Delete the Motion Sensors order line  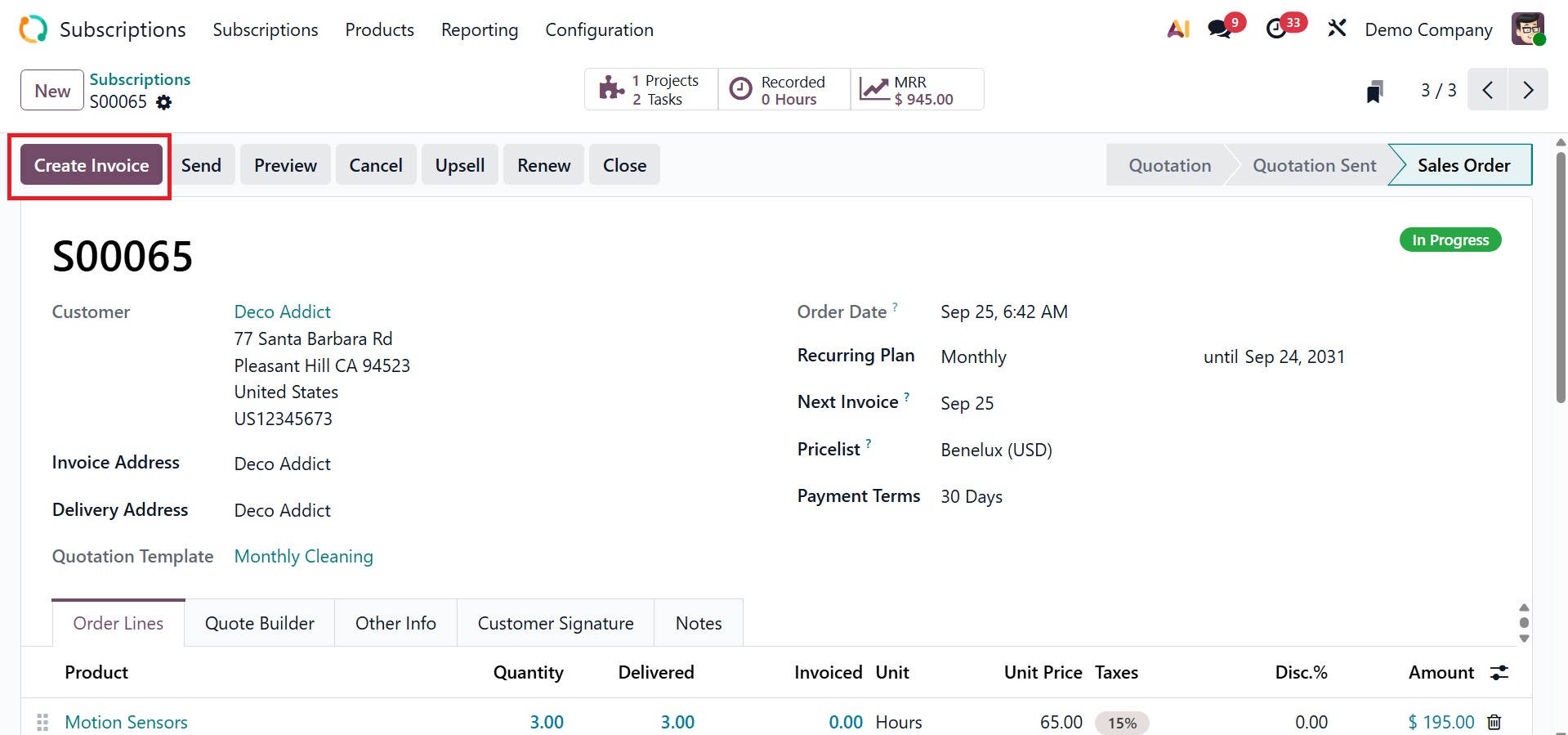(x=1494, y=722)
